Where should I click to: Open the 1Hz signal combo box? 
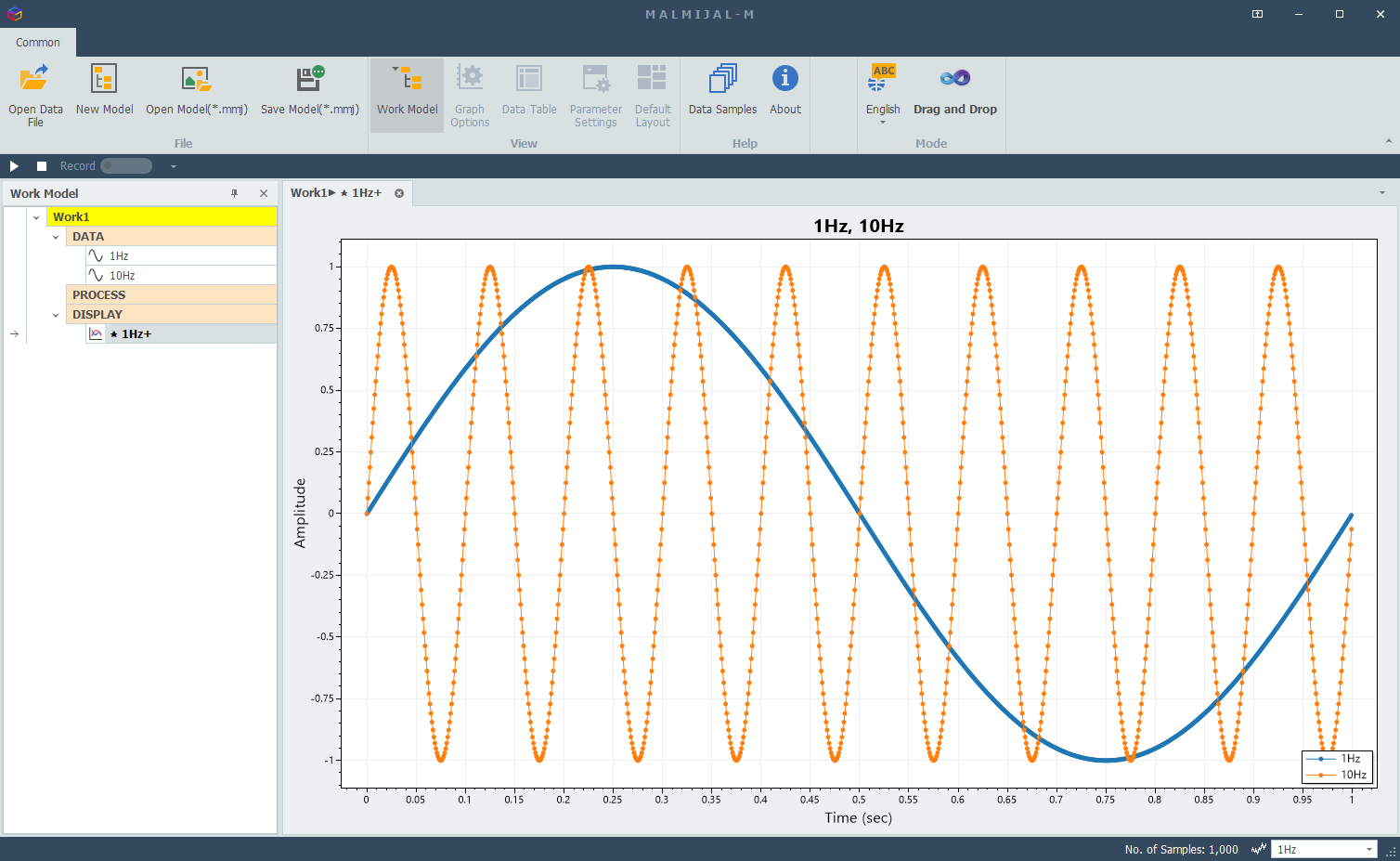[x=1325, y=849]
